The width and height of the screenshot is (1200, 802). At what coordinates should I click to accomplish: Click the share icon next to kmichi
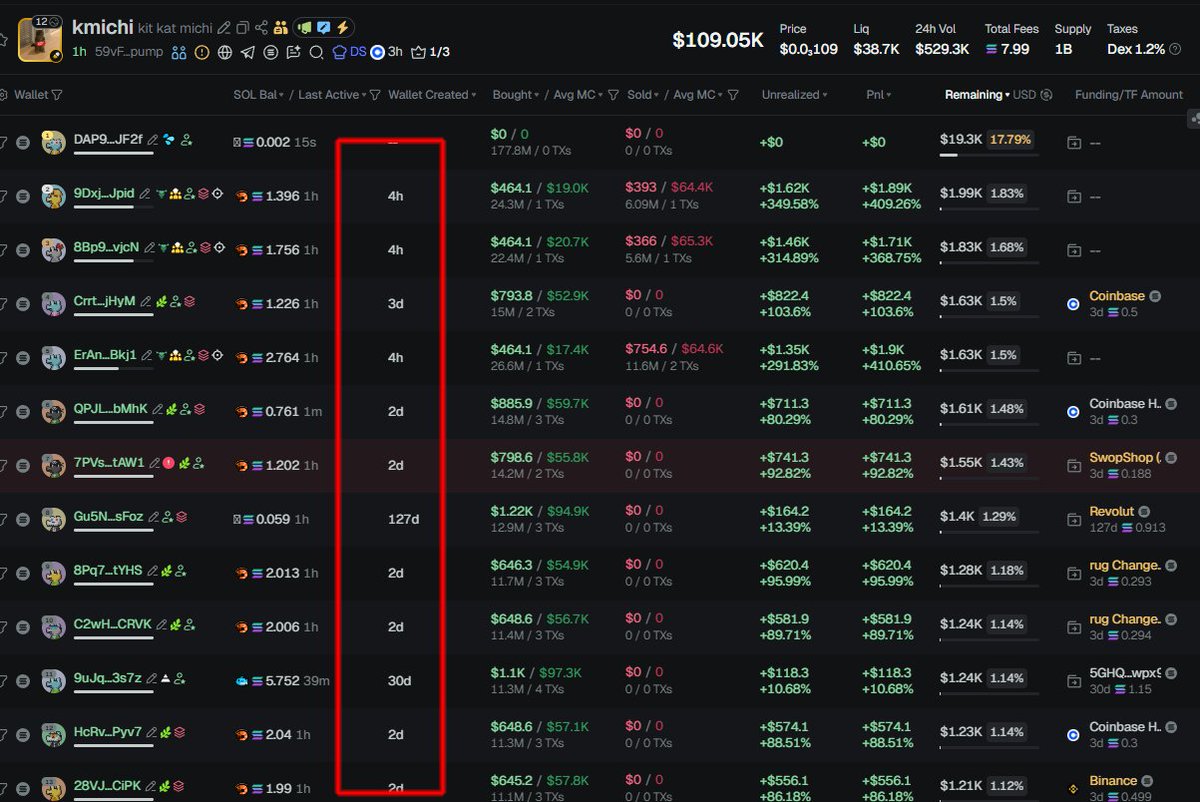click(262, 28)
